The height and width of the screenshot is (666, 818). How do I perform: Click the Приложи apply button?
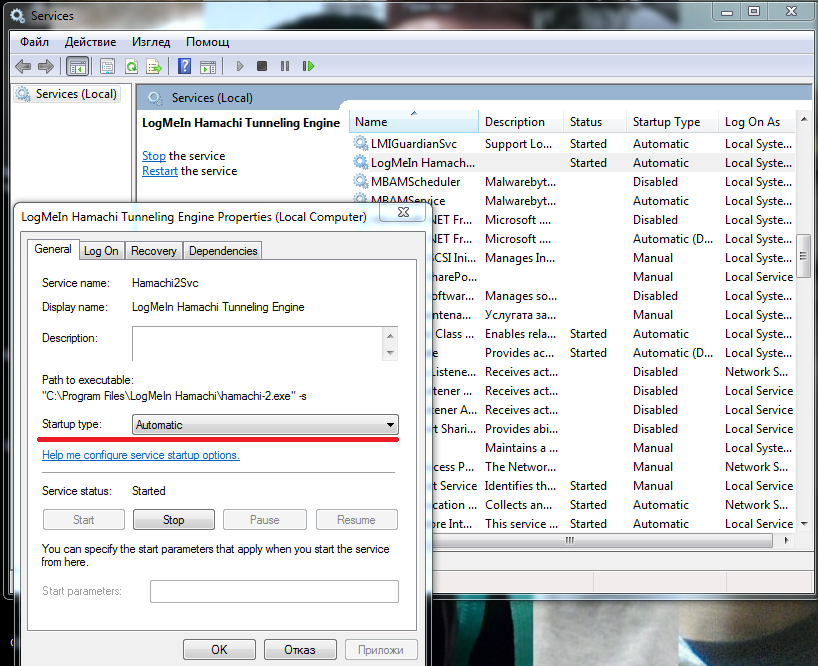pyautogui.click(x=381, y=649)
